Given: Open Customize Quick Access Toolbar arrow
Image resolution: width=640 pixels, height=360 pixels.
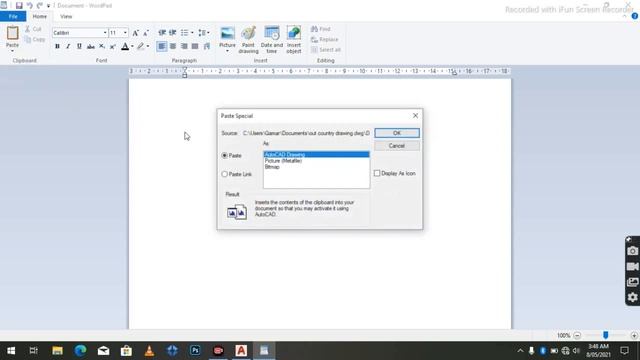Looking at the screenshot, I should pos(48,6).
